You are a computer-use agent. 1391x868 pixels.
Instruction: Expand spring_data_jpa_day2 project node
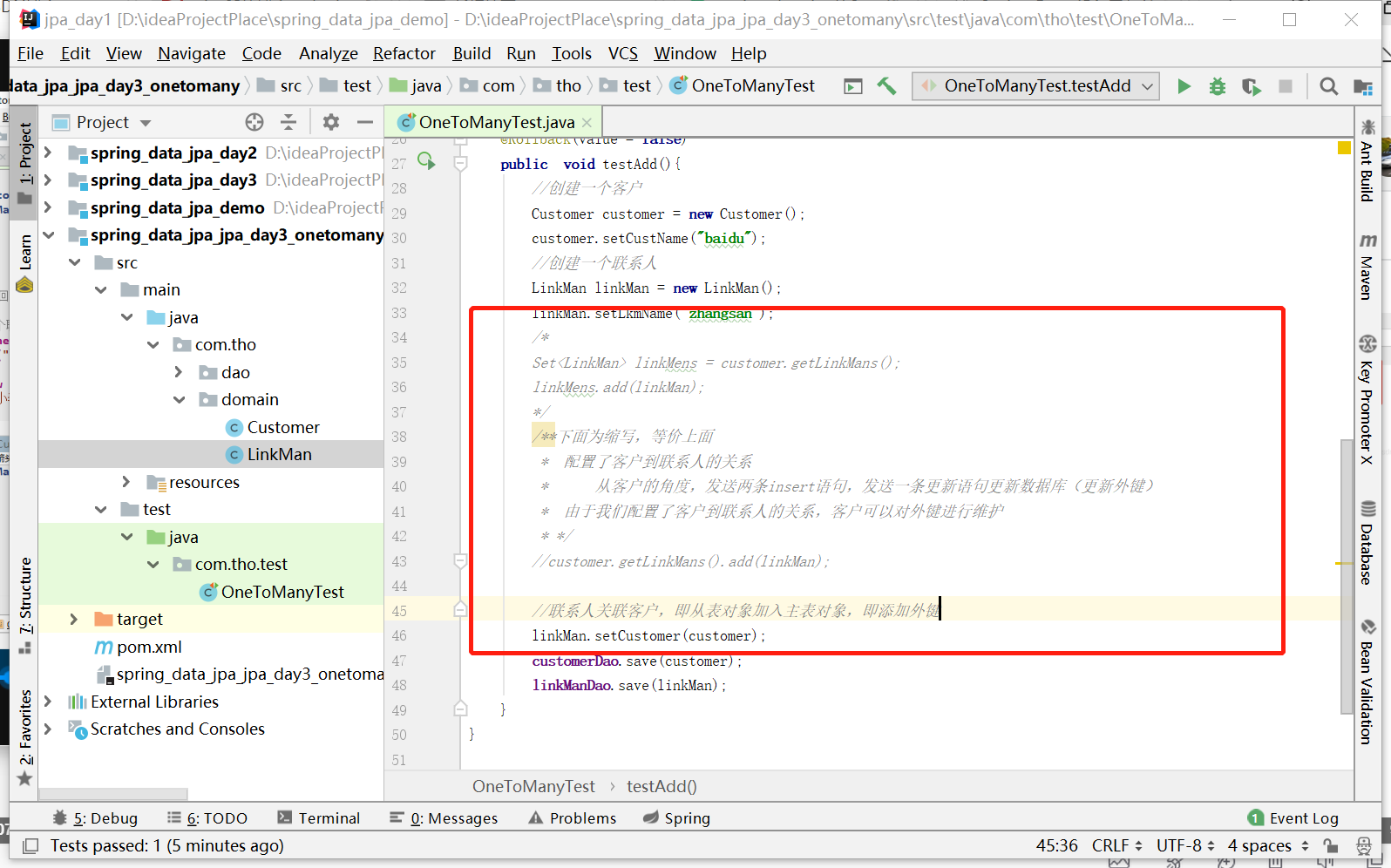pyautogui.click(x=48, y=153)
